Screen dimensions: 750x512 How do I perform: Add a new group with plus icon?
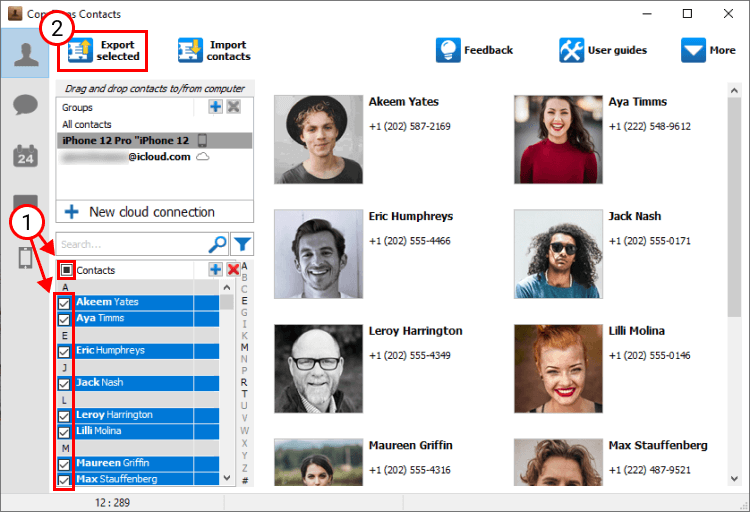coord(215,107)
